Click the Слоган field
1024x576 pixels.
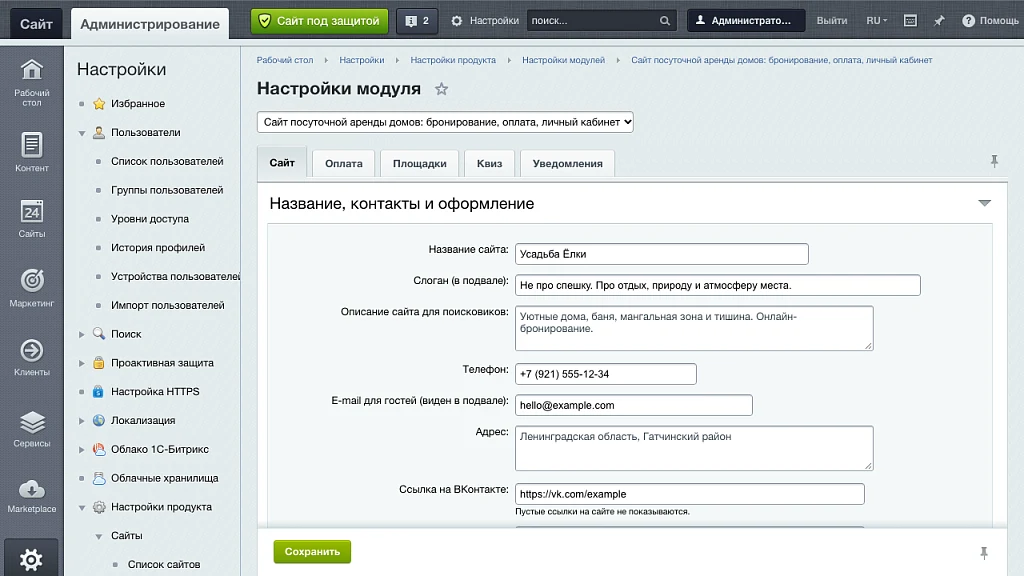pyautogui.click(x=718, y=285)
